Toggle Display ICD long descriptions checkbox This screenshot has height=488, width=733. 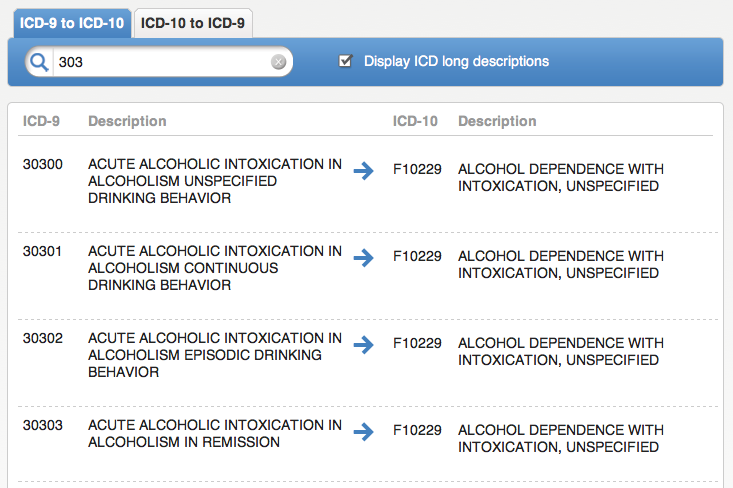346,61
